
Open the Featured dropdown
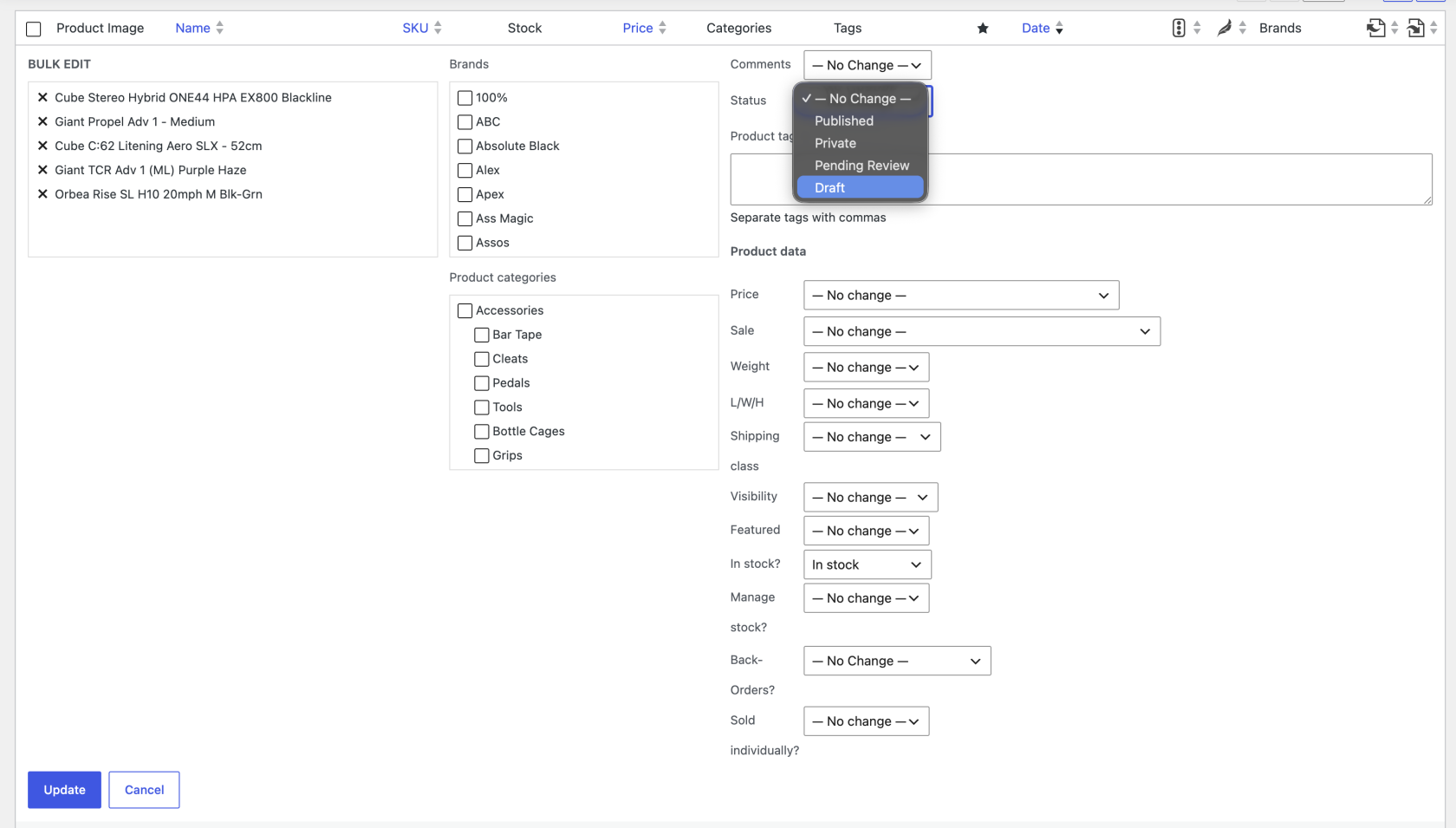(x=867, y=531)
